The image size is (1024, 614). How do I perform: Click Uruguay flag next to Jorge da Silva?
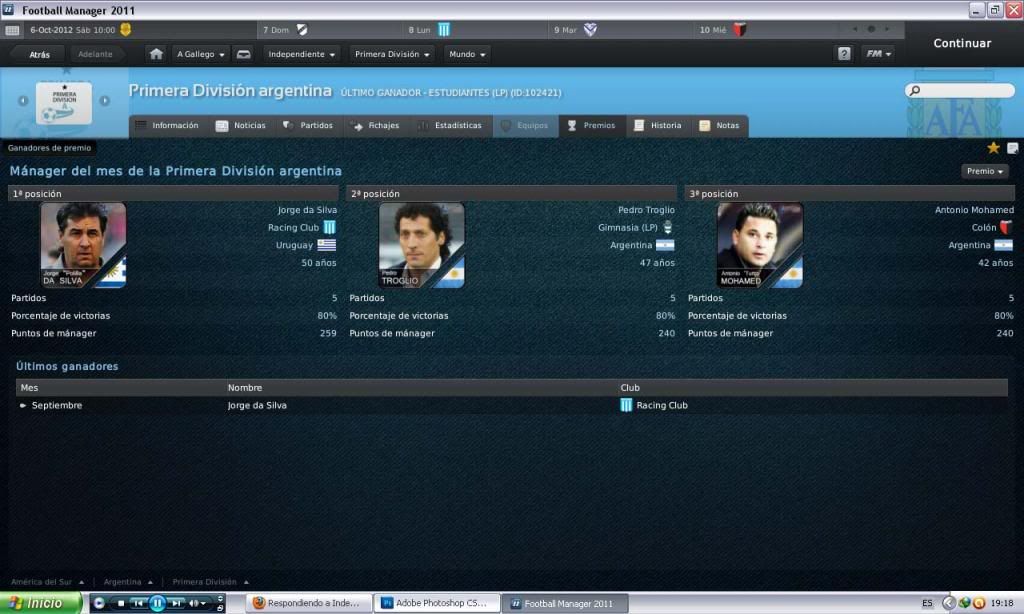[x=327, y=245]
